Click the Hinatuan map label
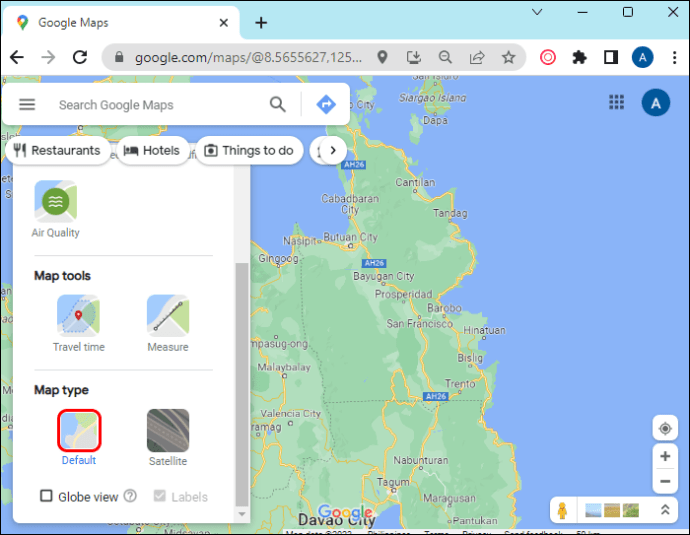690x535 pixels. [484, 330]
